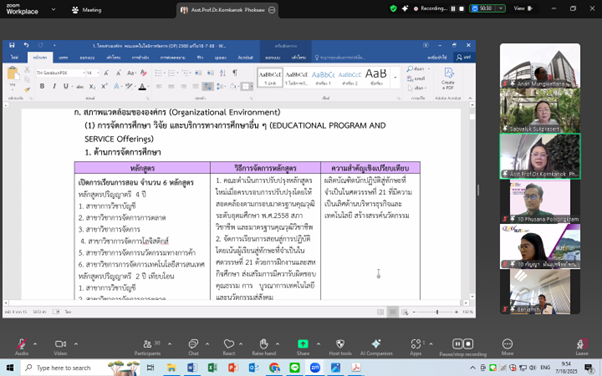Expand Zoom share options arrow
The width and height of the screenshot is (602, 376).
(318, 344)
